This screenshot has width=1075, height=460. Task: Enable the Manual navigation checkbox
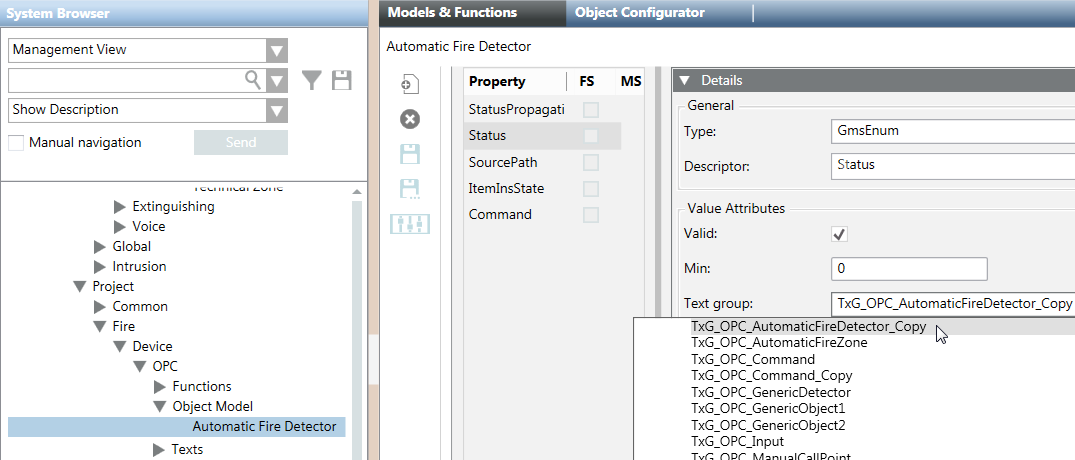16,143
